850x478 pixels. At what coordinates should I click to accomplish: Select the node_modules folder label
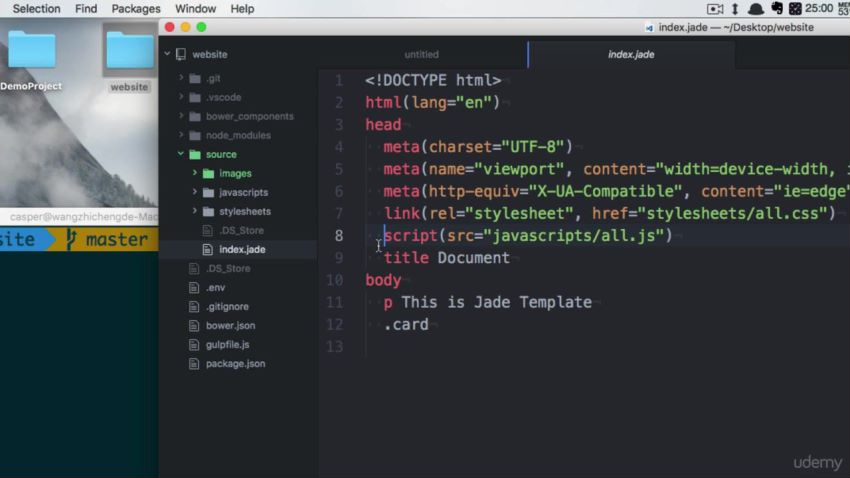238,135
